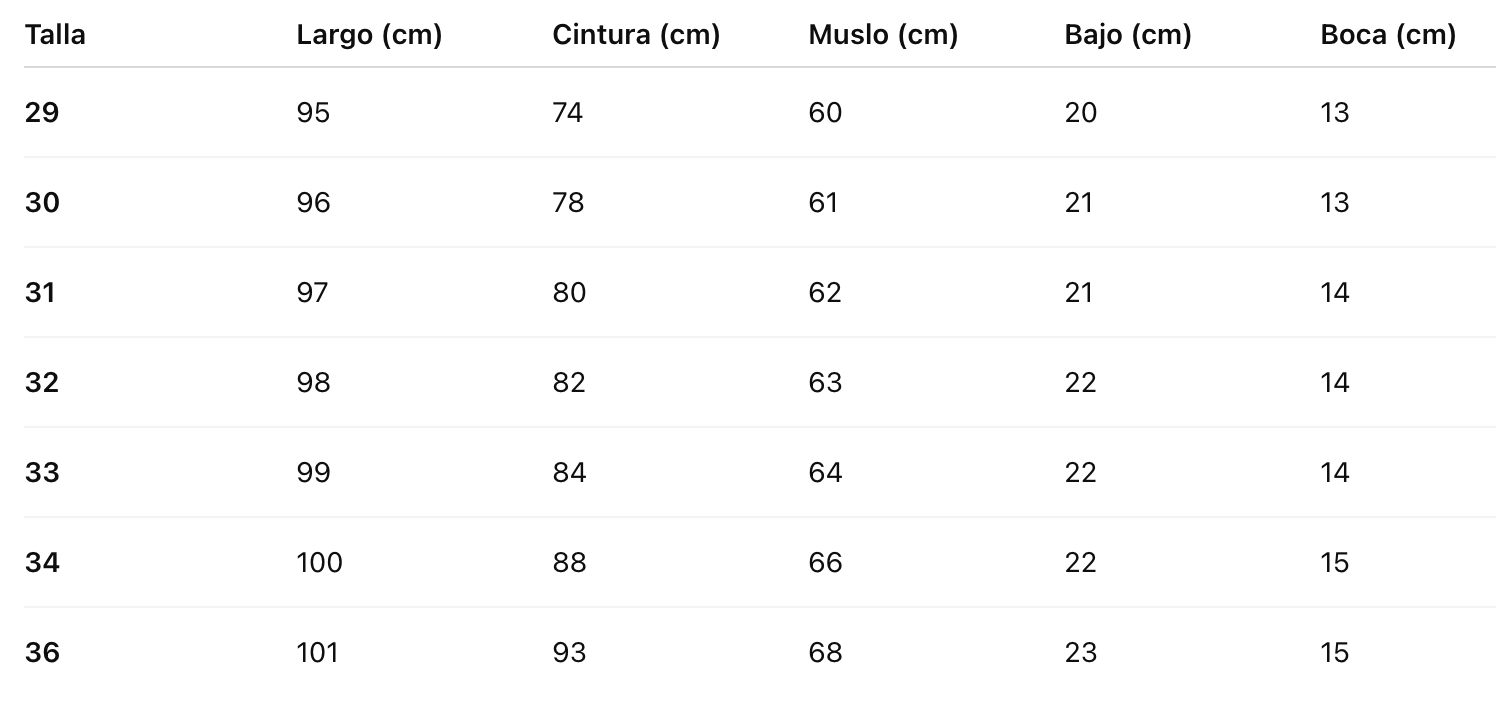The image size is (1496, 716).
Task: Select the size 32 row label
Action: point(42,383)
